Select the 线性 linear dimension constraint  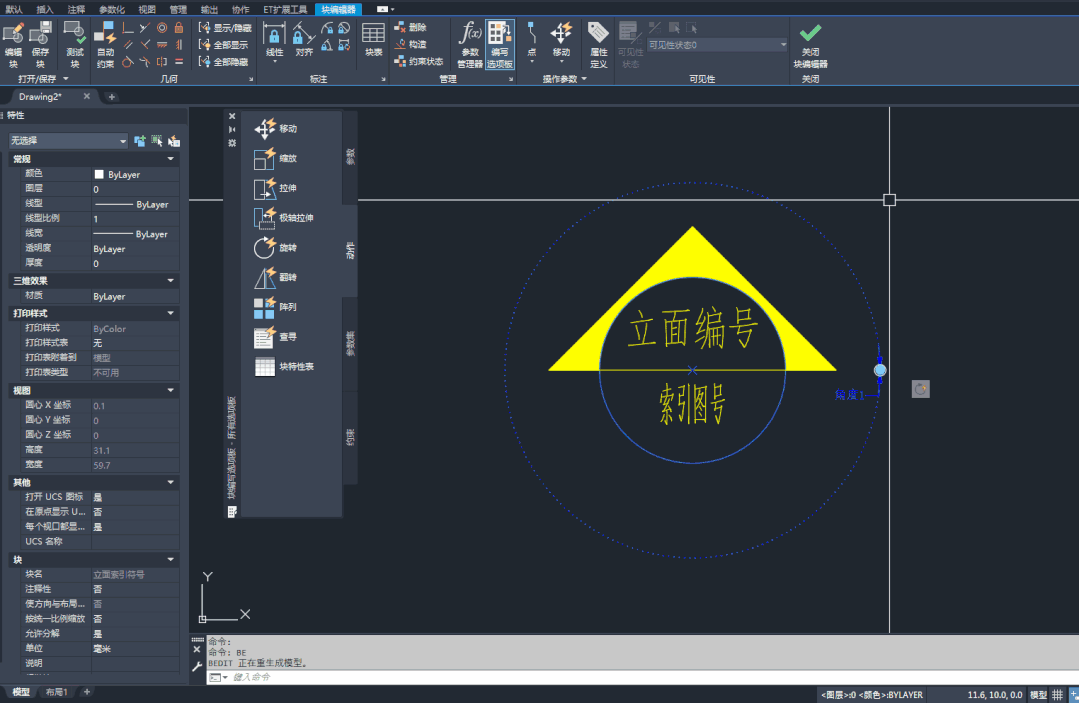[274, 41]
